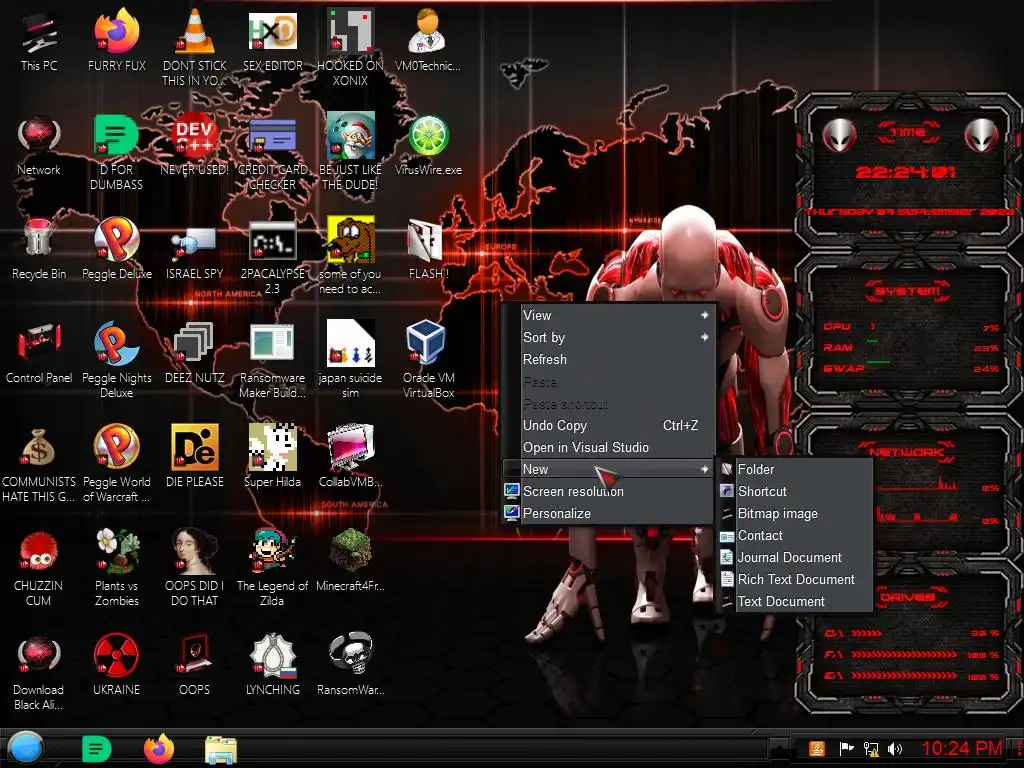Select the Dev C++ NEVER USED icon
This screenshot has width=1024, height=768.
point(195,145)
